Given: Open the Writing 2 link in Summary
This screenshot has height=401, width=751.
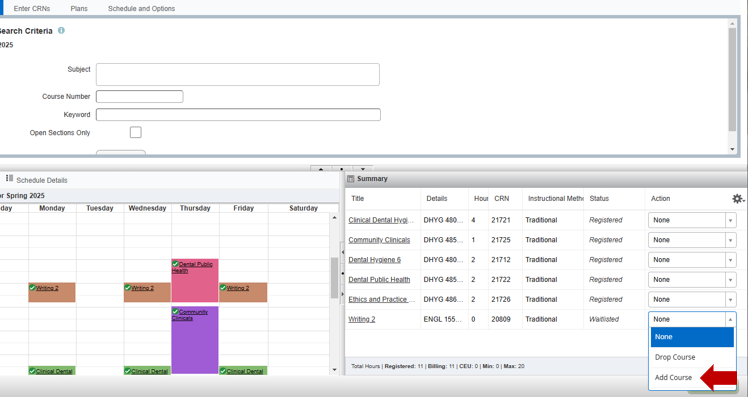Looking at the screenshot, I should click(x=362, y=320).
